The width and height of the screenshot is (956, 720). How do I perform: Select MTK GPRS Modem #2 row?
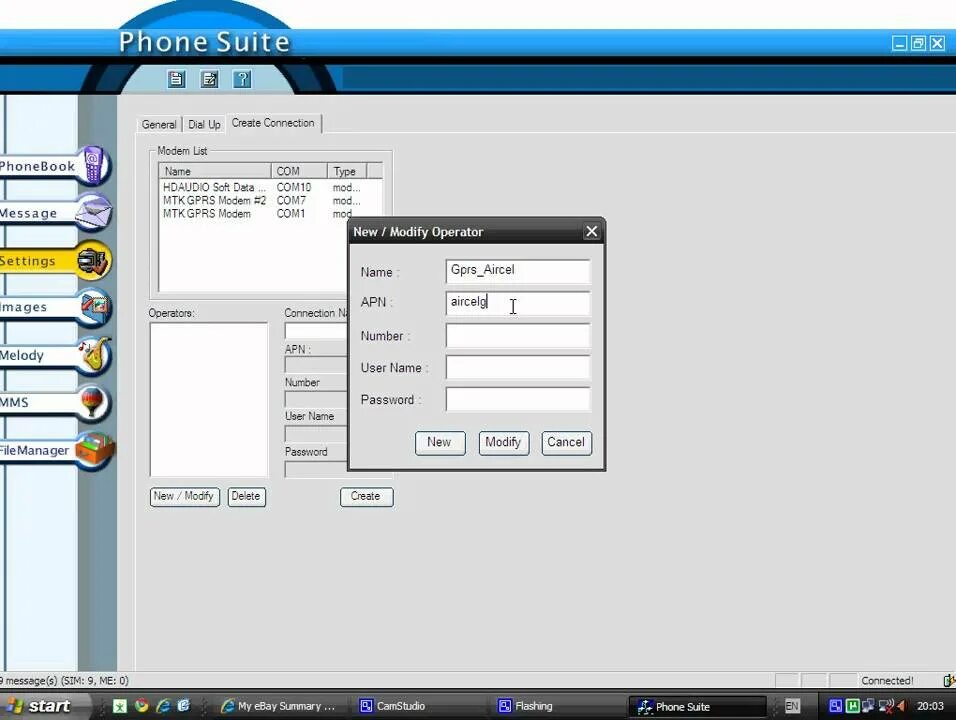point(271,201)
